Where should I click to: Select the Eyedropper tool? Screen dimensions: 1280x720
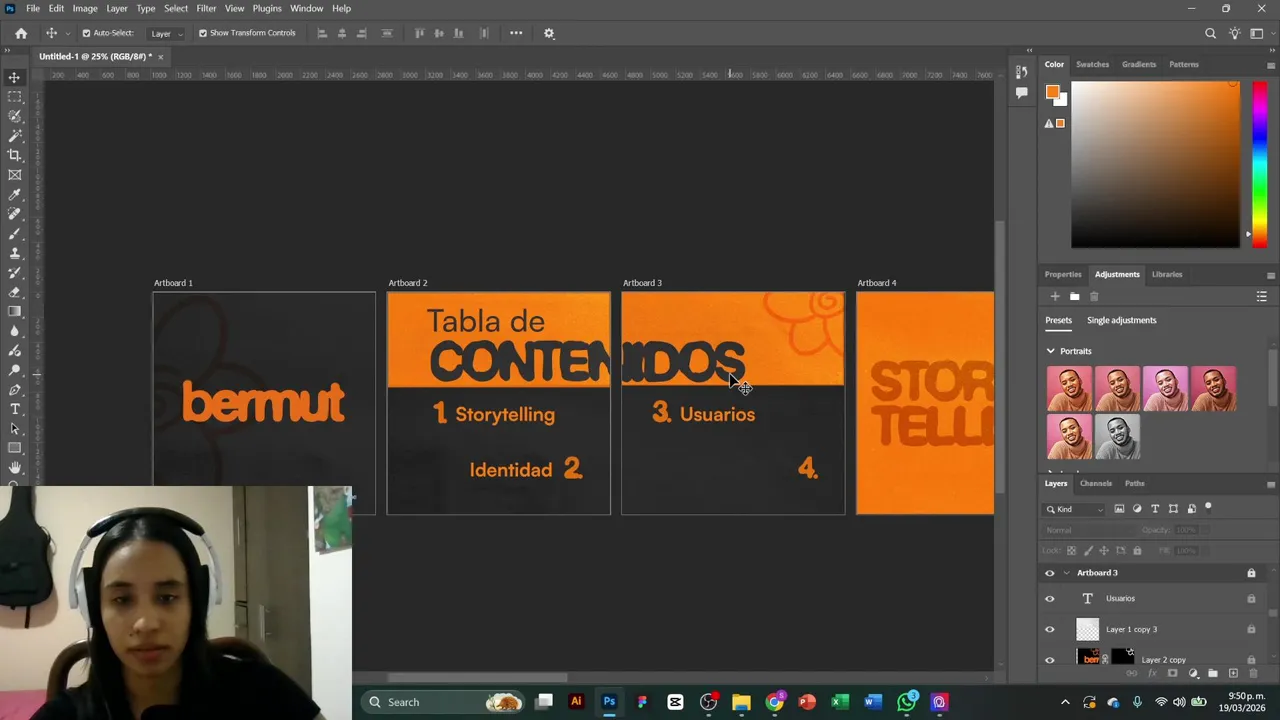(14, 194)
